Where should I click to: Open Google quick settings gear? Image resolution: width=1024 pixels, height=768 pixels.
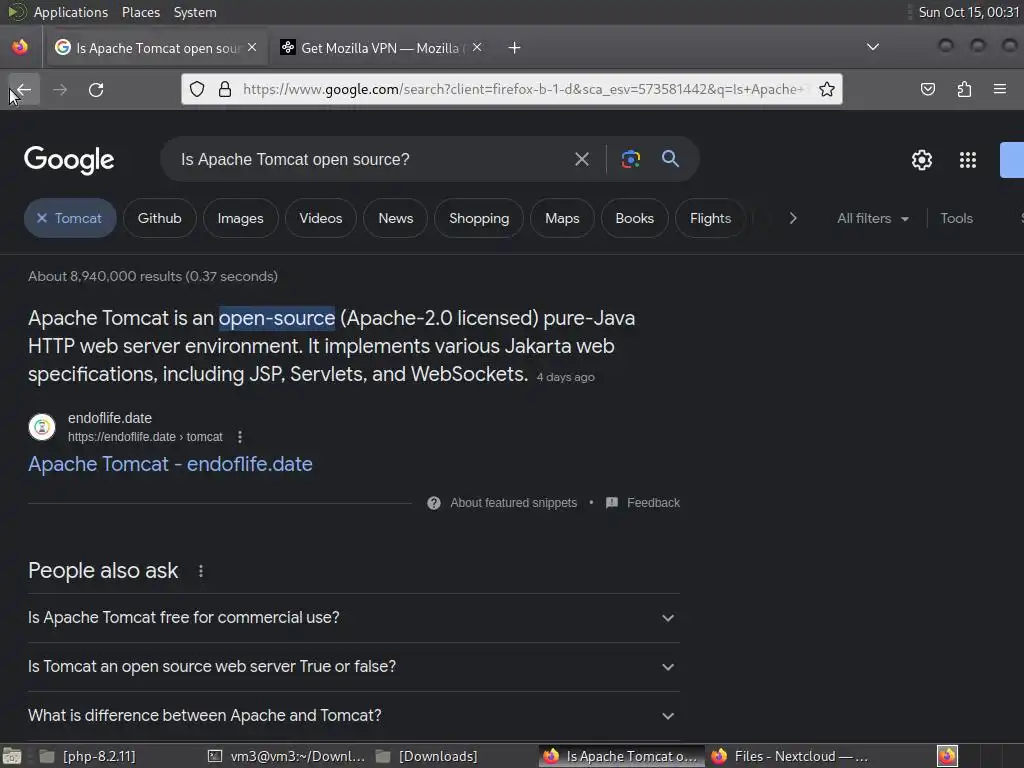[921, 160]
